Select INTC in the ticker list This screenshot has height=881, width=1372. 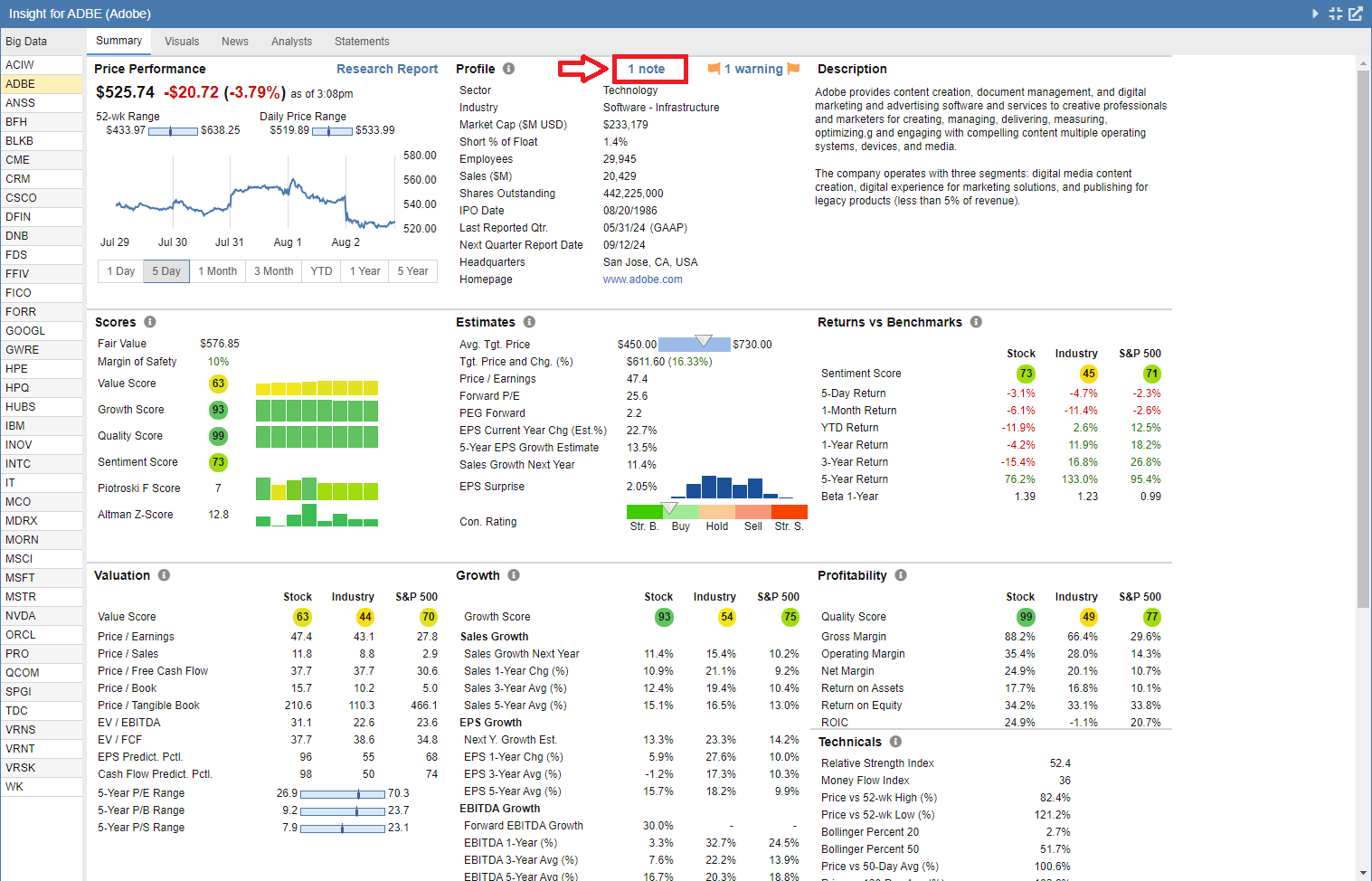pos(42,464)
